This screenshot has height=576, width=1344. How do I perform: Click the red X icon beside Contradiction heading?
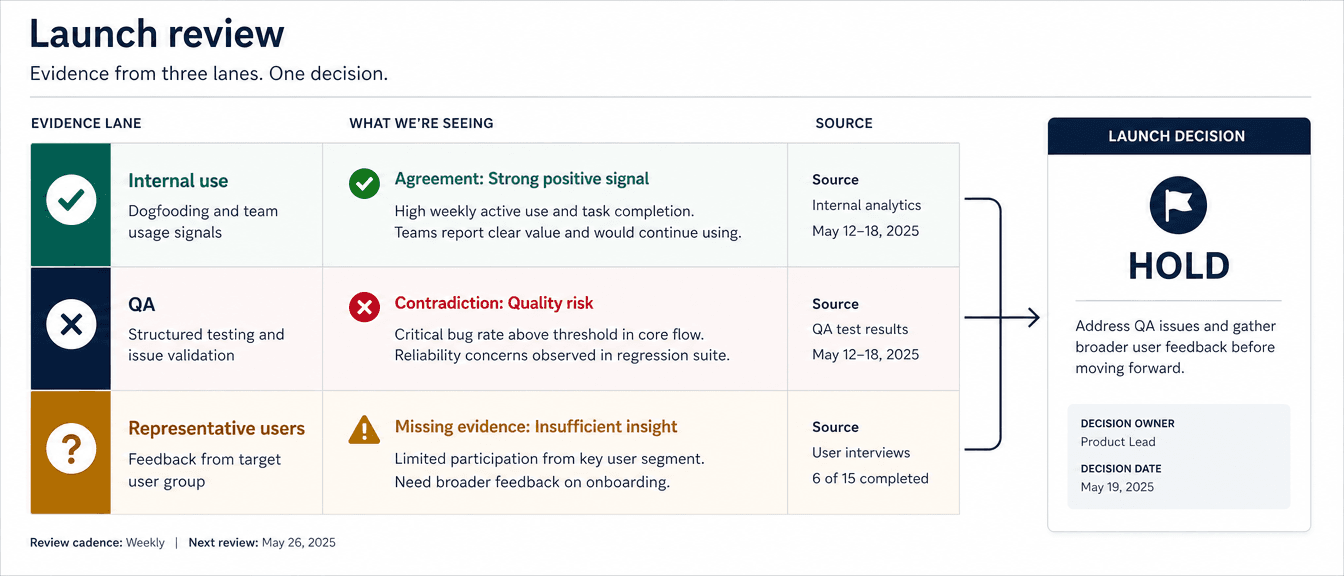[364, 307]
